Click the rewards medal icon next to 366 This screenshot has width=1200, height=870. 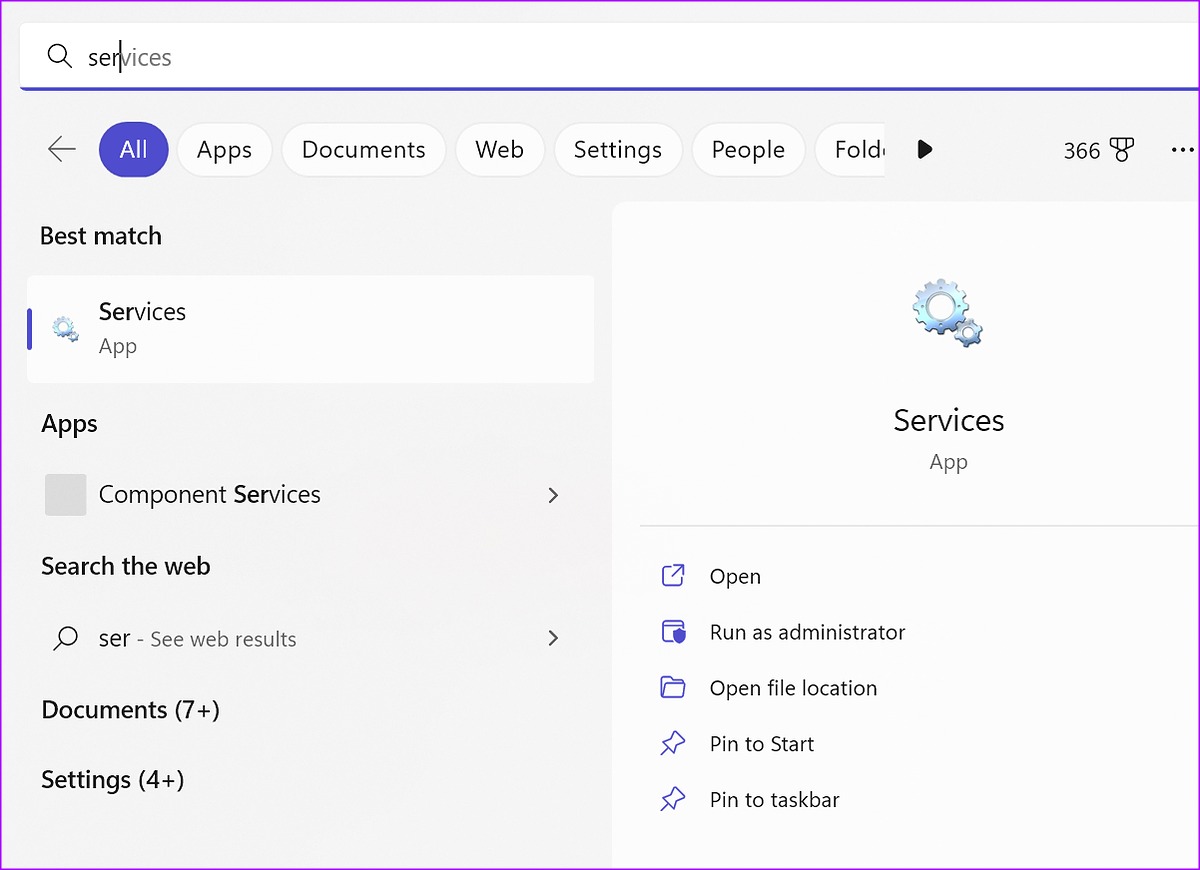(x=1122, y=150)
